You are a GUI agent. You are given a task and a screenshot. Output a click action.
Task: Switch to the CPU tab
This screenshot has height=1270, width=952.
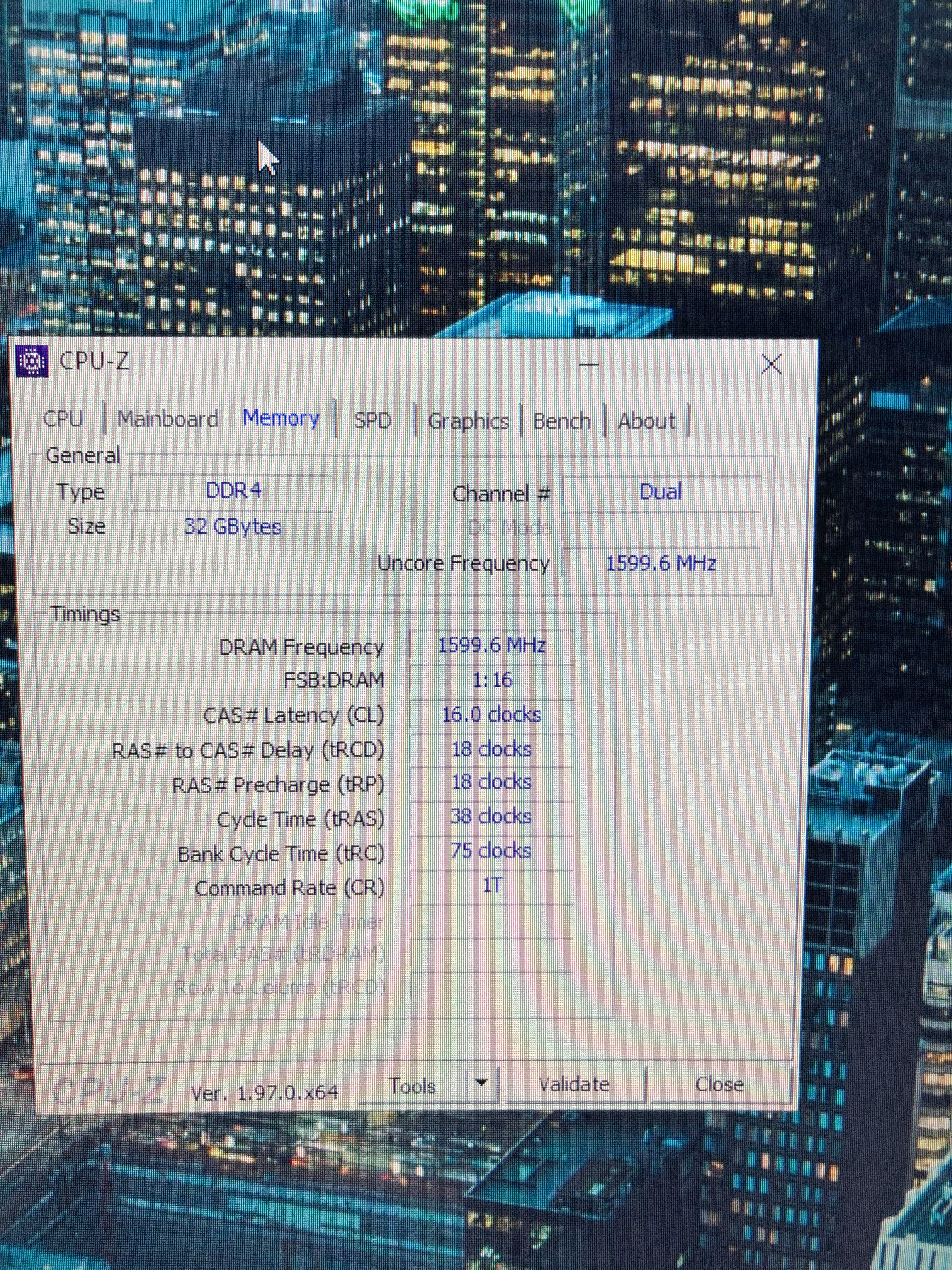[63, 419]
